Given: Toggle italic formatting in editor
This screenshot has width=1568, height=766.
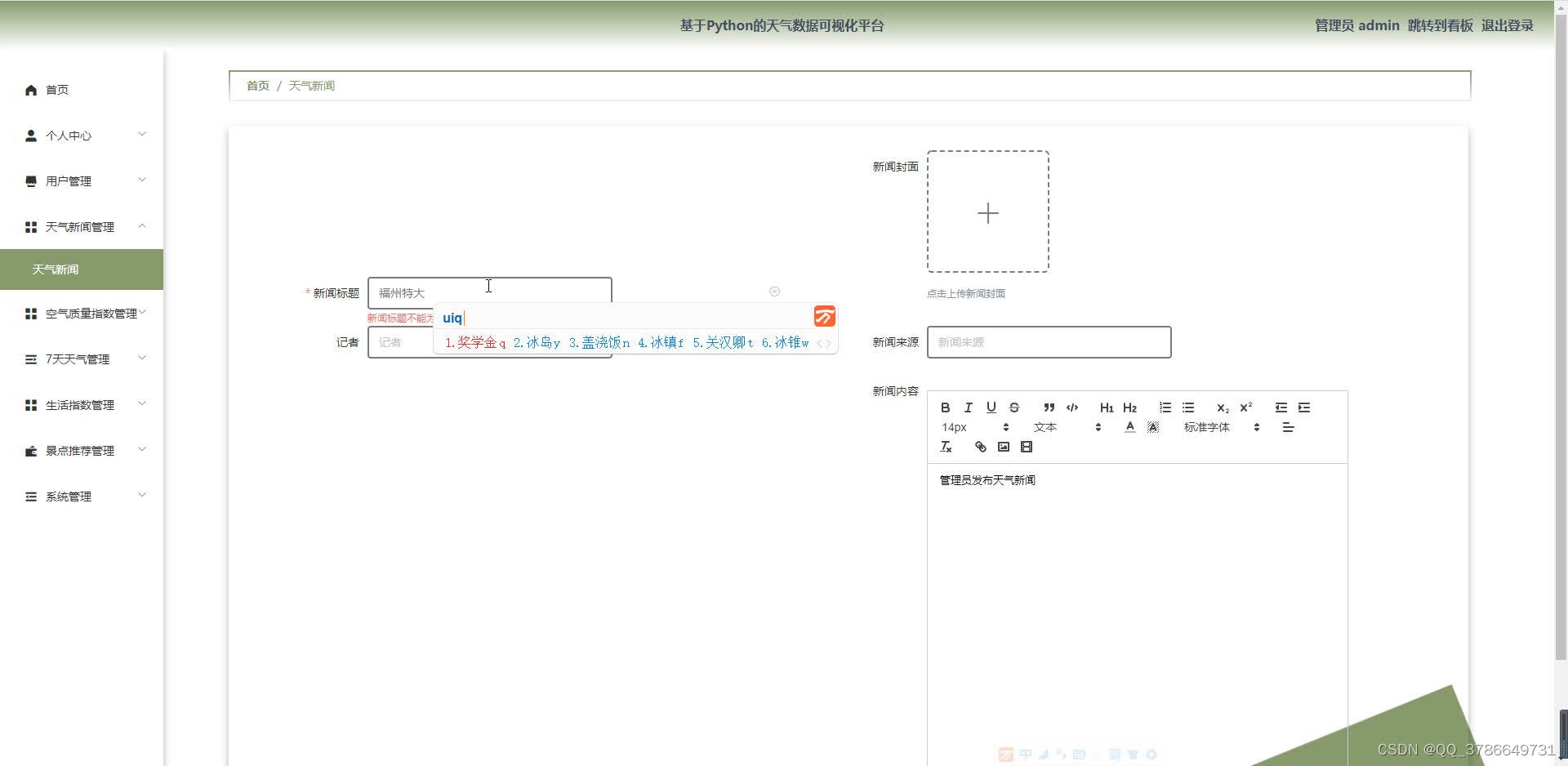Looking at the screenshot, I should [968, 407].
